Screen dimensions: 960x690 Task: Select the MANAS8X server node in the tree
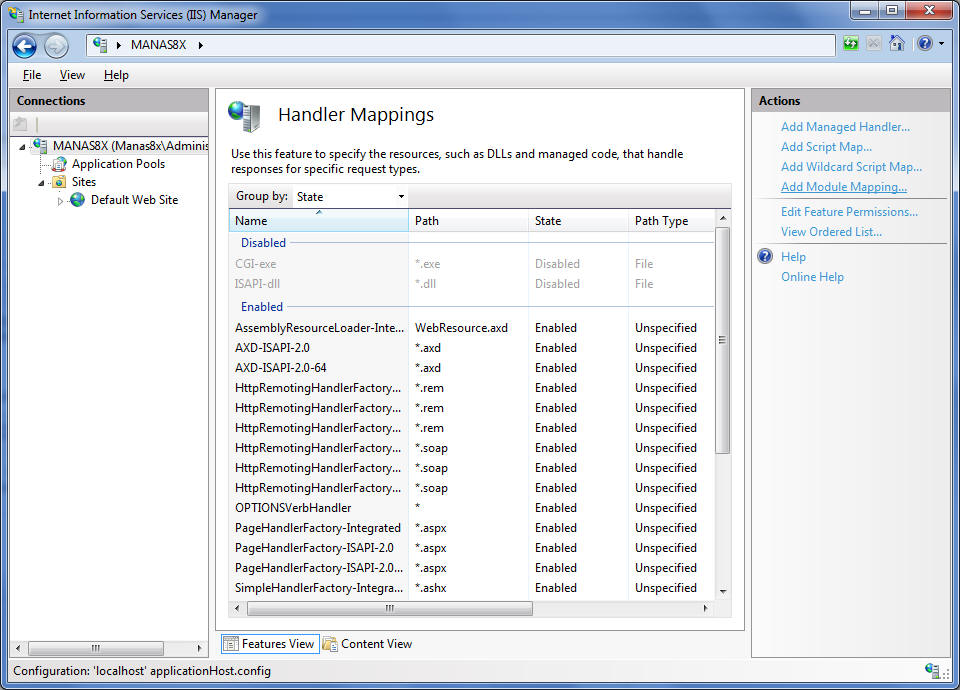coord(130,146)
